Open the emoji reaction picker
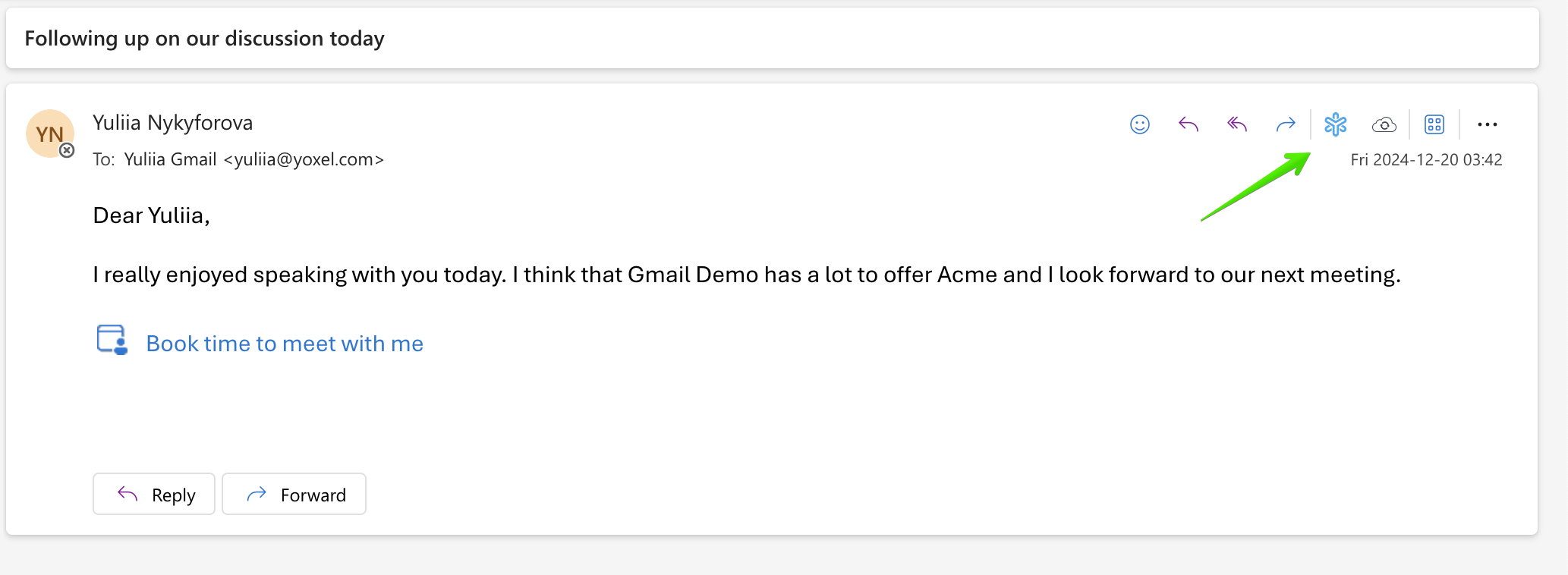The height and width of the screenshot is (575, 1568). point(1139,124)
